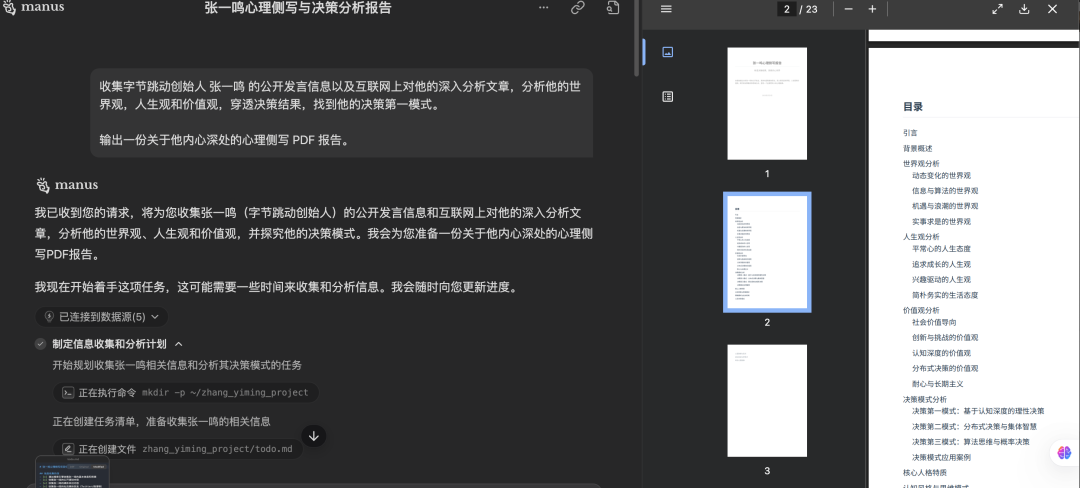Select page 3 thumbnail
The width and height of the screenshot is (1080, 488).
pos(767,401)
